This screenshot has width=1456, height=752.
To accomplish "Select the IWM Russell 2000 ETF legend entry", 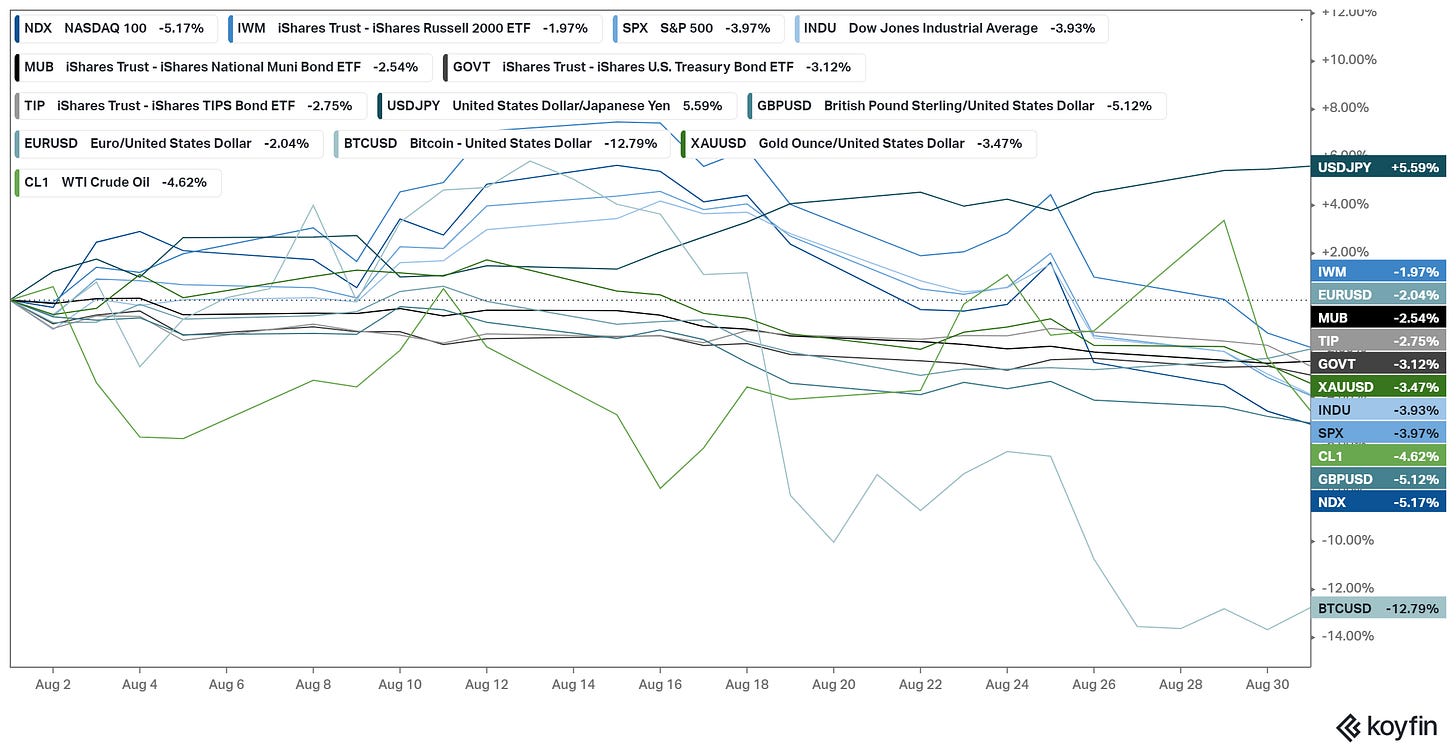I will click(414, 28).
